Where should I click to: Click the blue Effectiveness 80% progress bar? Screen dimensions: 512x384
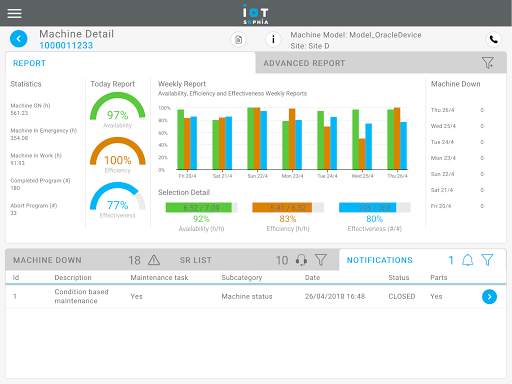tap(375, 207)
